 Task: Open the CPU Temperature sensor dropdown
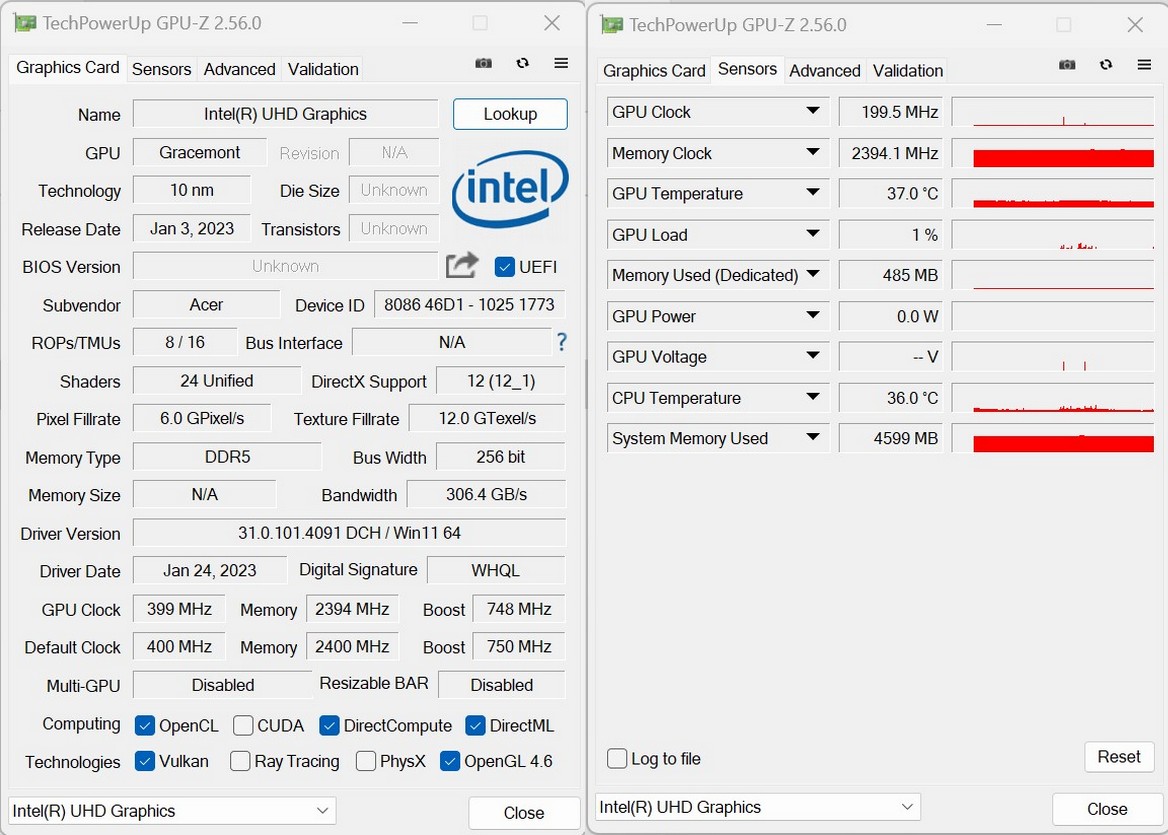(x=813, y=397)
